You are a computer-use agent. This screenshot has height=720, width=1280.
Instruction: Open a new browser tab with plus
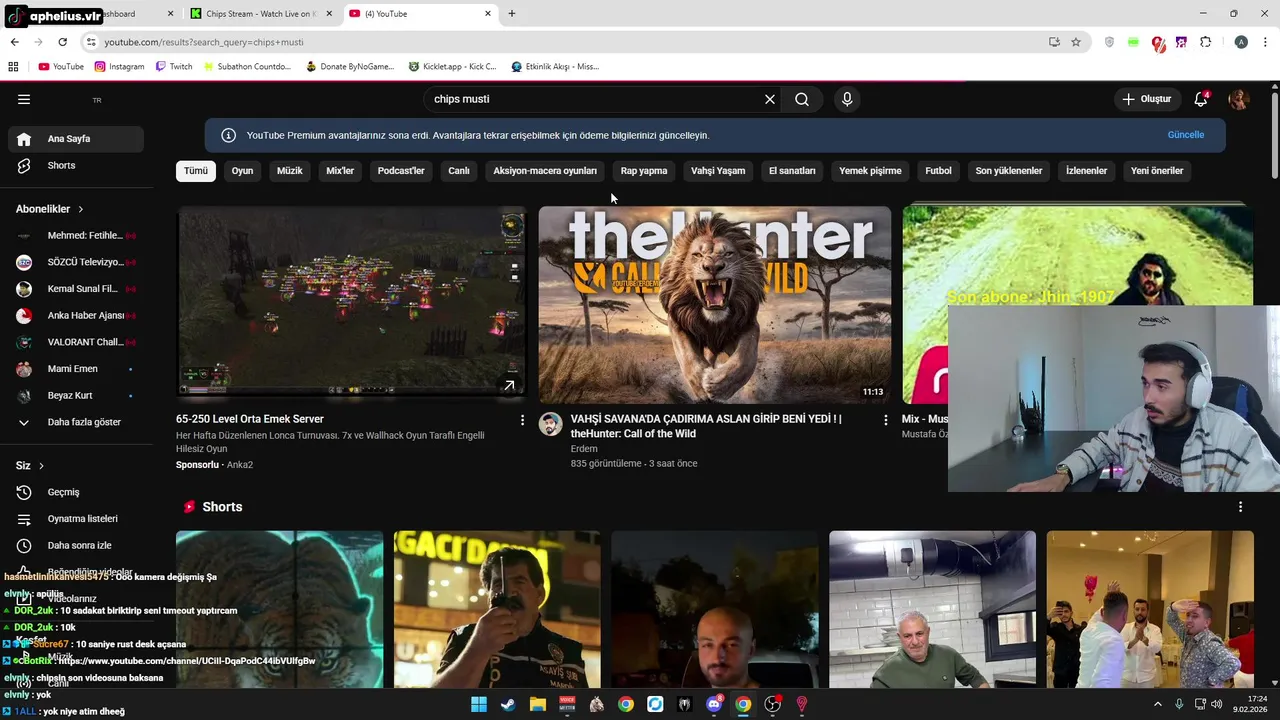512,14
